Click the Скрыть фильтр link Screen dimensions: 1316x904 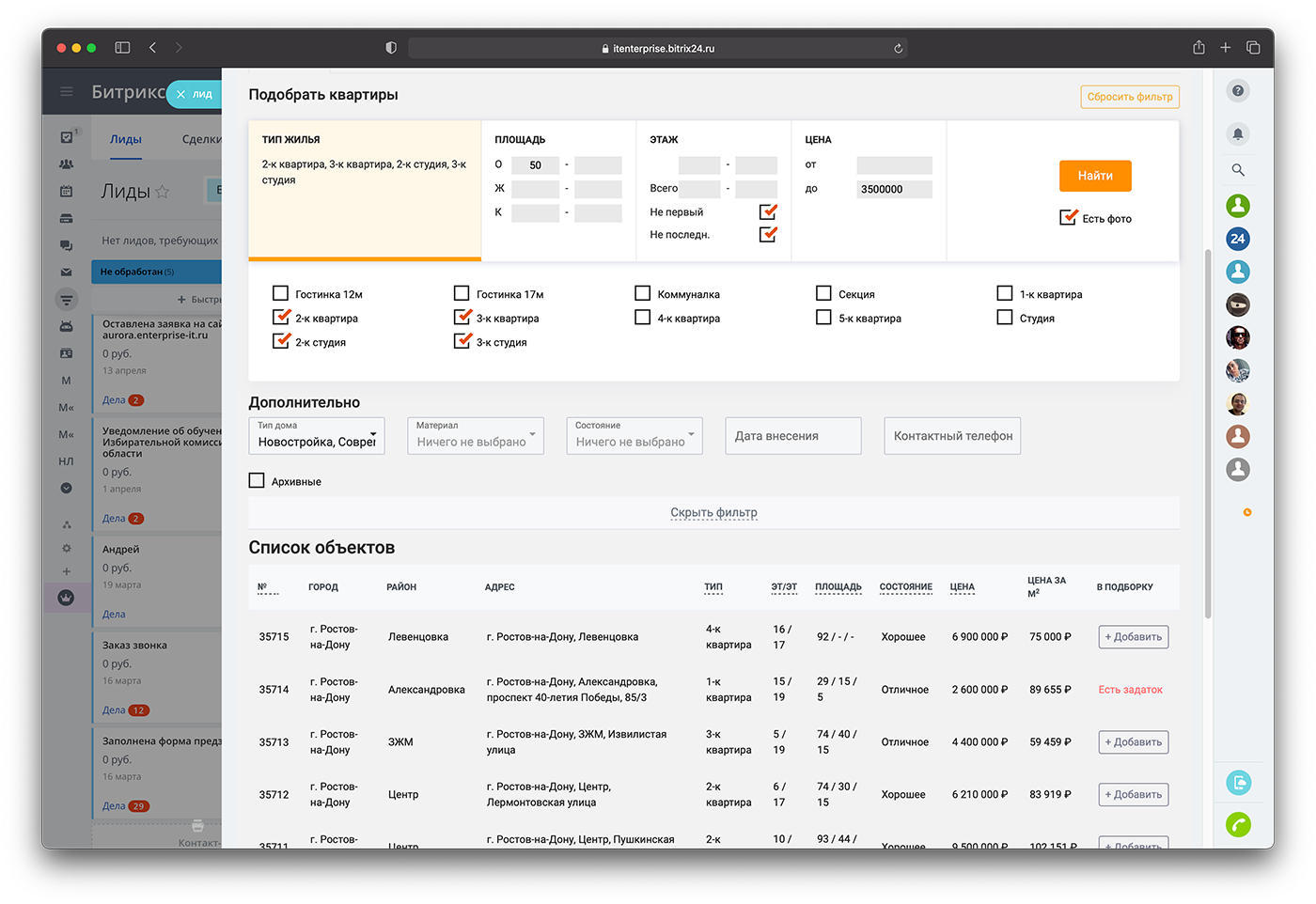pos(713,513)
